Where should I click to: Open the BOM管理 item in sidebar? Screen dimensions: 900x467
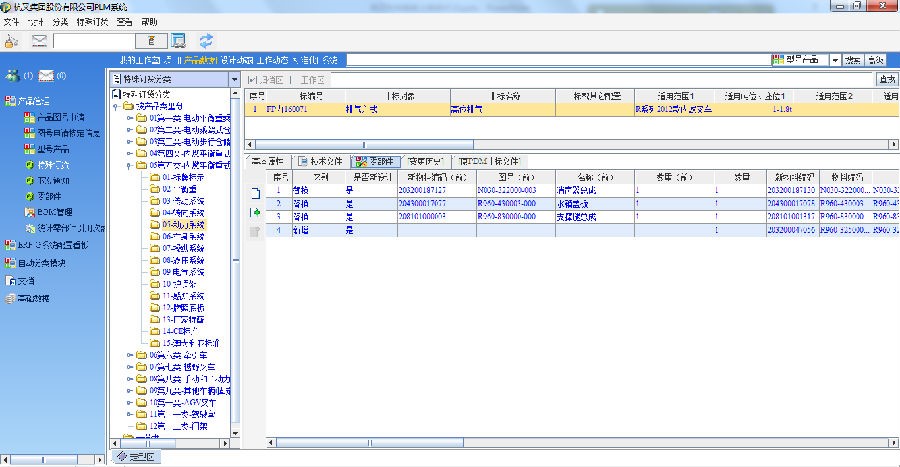click(54, 211)
